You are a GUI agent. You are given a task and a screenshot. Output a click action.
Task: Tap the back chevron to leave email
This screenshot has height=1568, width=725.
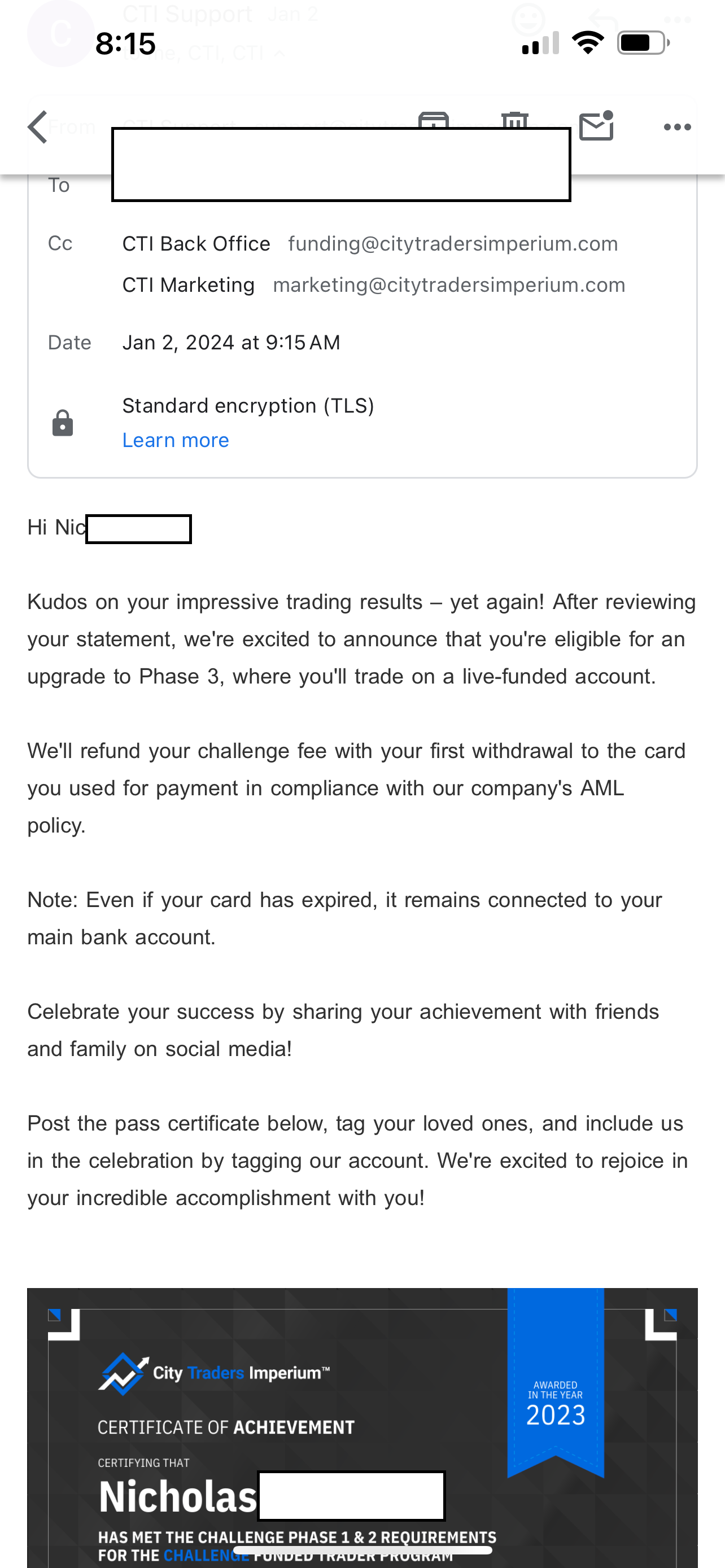click(38, 127)
